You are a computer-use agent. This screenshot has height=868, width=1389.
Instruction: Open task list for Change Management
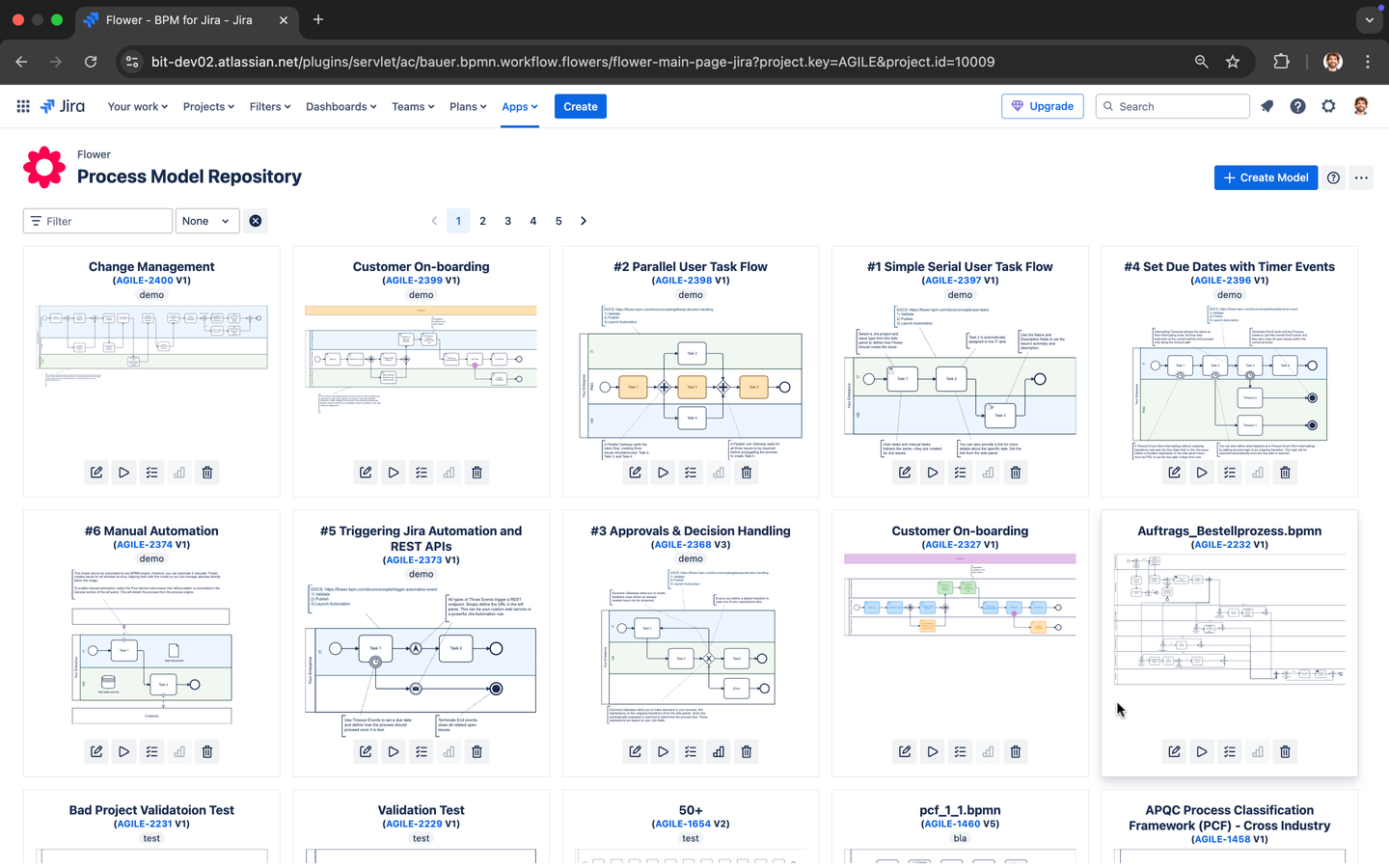coord(151,473)
